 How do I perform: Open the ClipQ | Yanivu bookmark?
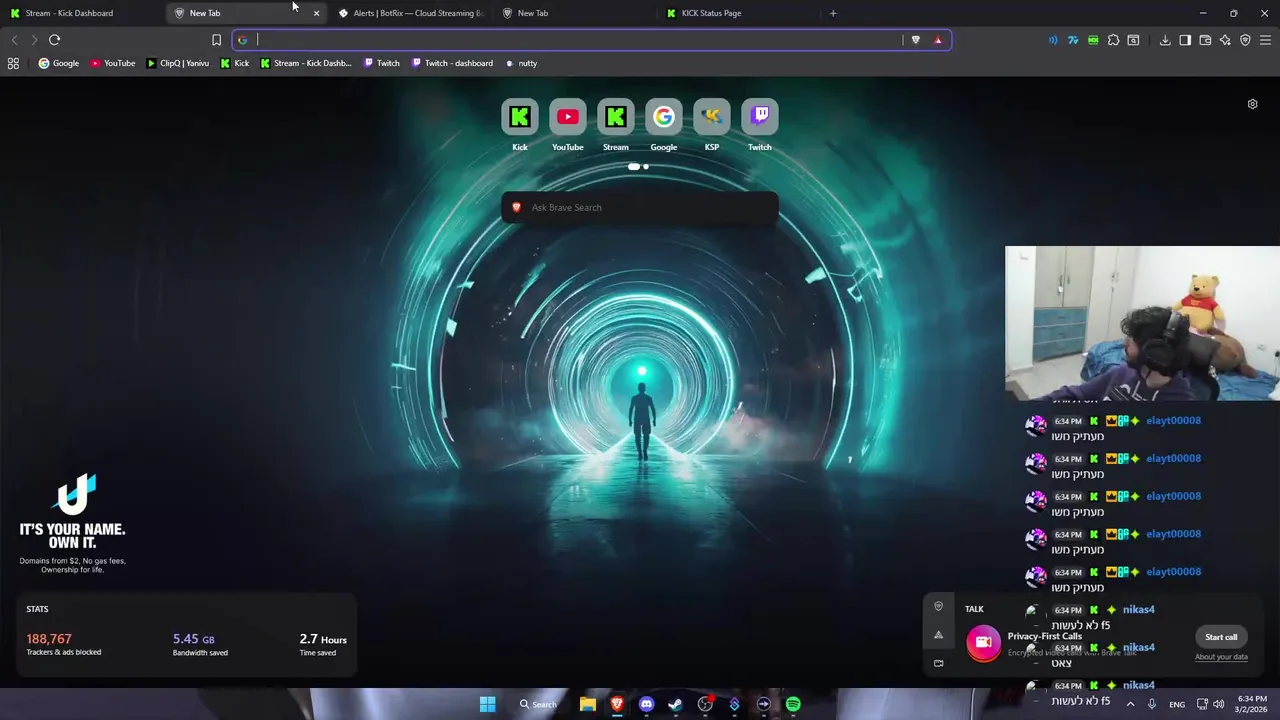(x=177, y=63)
